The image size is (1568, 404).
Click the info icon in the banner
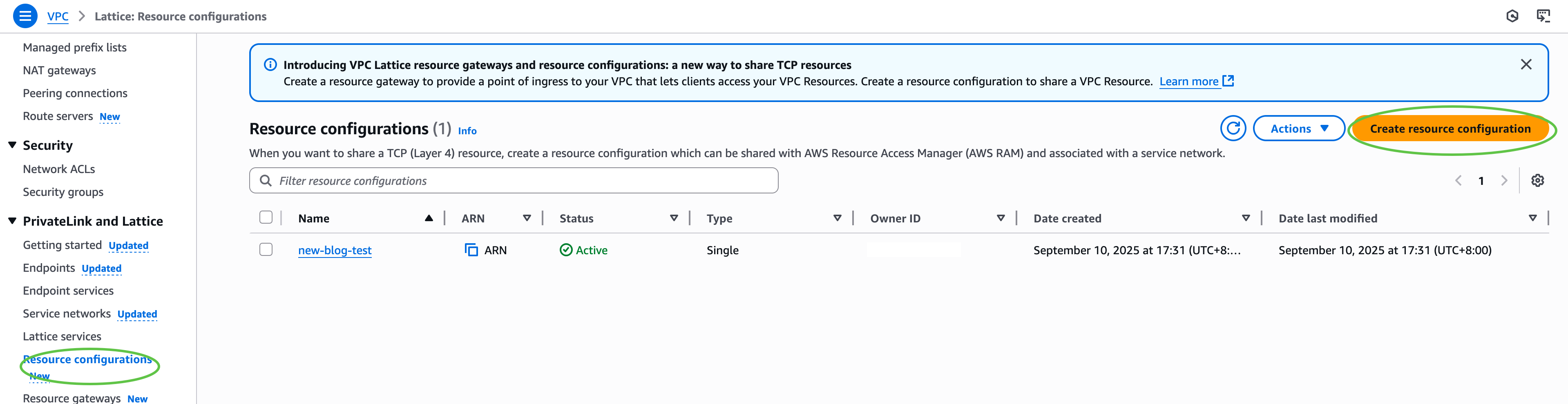[270, 65]
